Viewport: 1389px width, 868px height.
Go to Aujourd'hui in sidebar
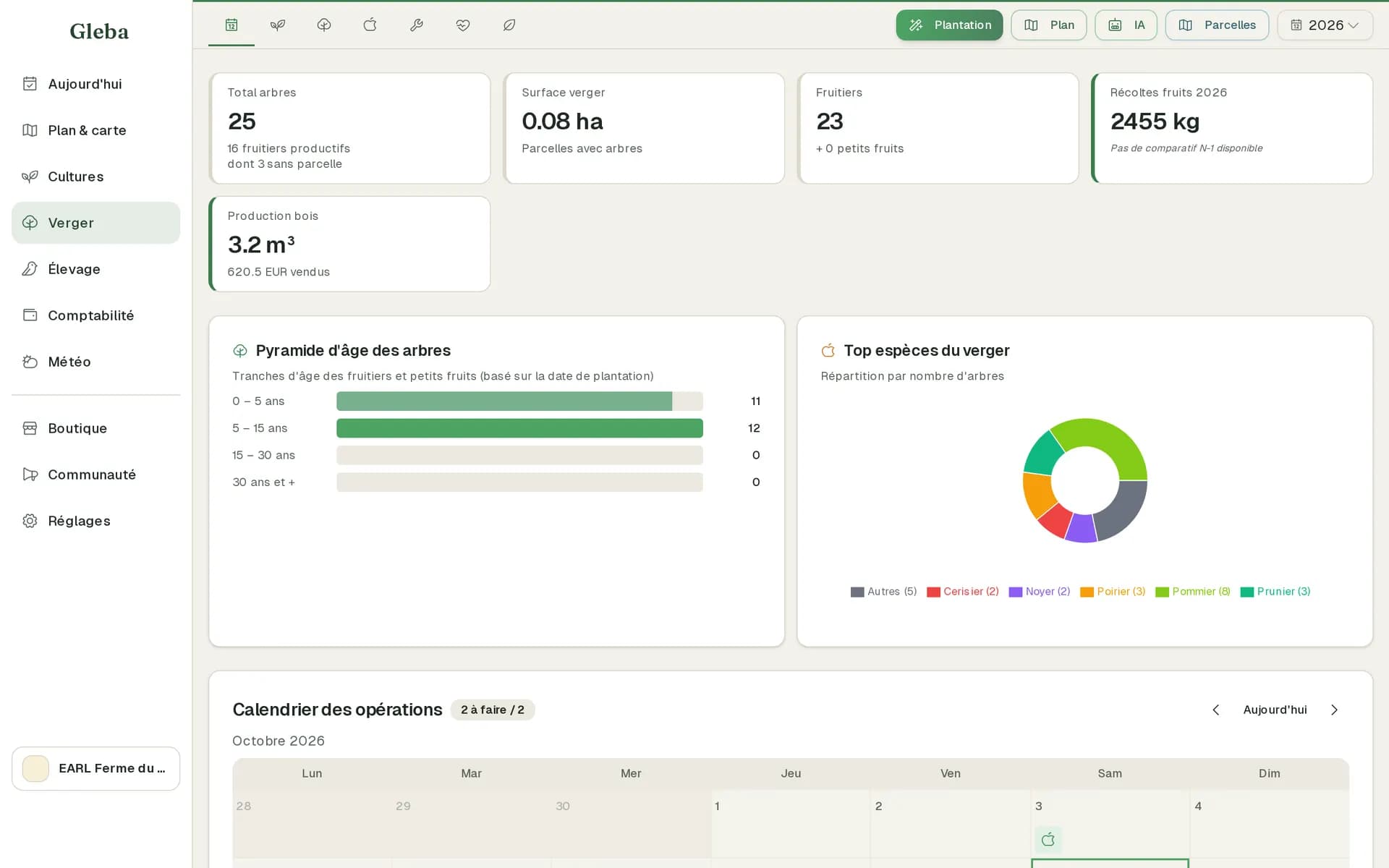[95, 84]
